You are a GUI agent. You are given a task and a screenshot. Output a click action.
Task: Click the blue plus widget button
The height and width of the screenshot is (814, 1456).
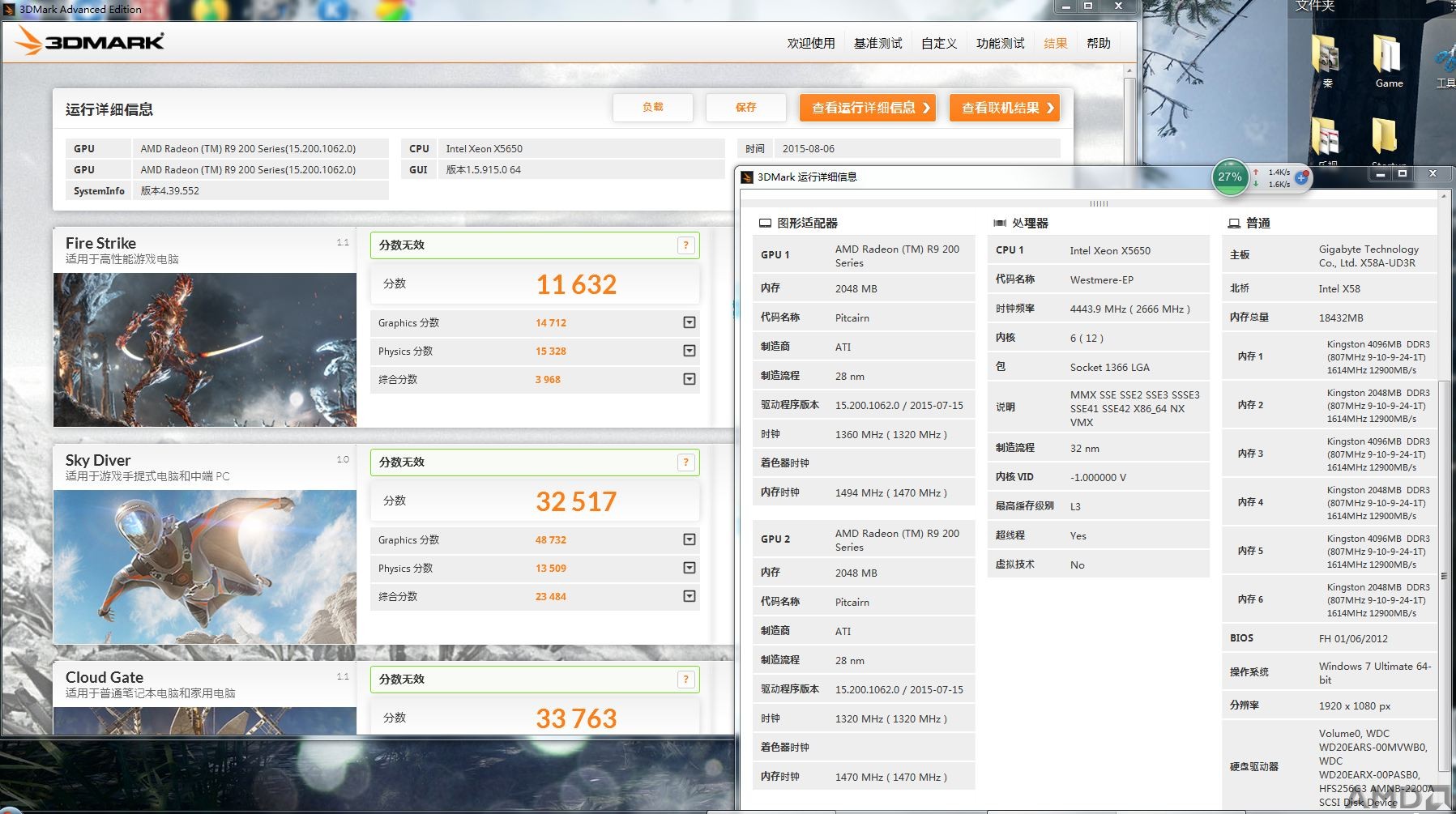click(x=1301, y=177)
